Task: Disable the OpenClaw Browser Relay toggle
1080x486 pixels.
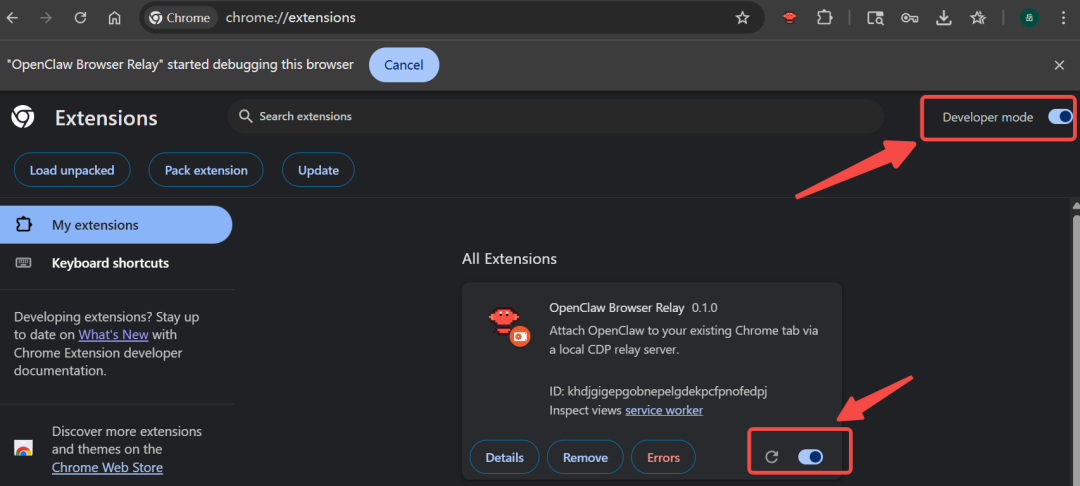Action: coord(811,456)
